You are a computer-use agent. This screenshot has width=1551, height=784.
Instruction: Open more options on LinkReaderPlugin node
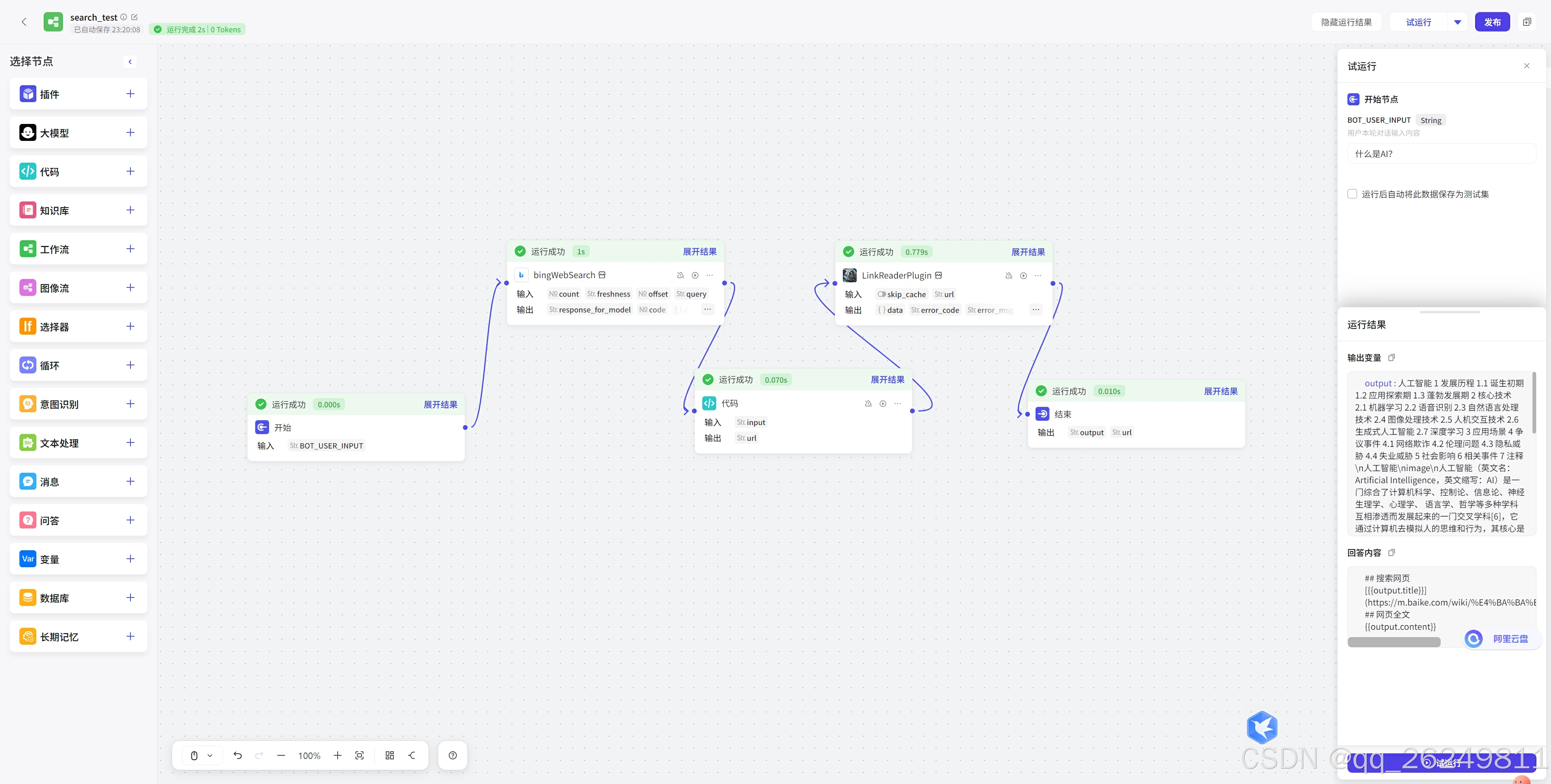[x=1037, y=276]
